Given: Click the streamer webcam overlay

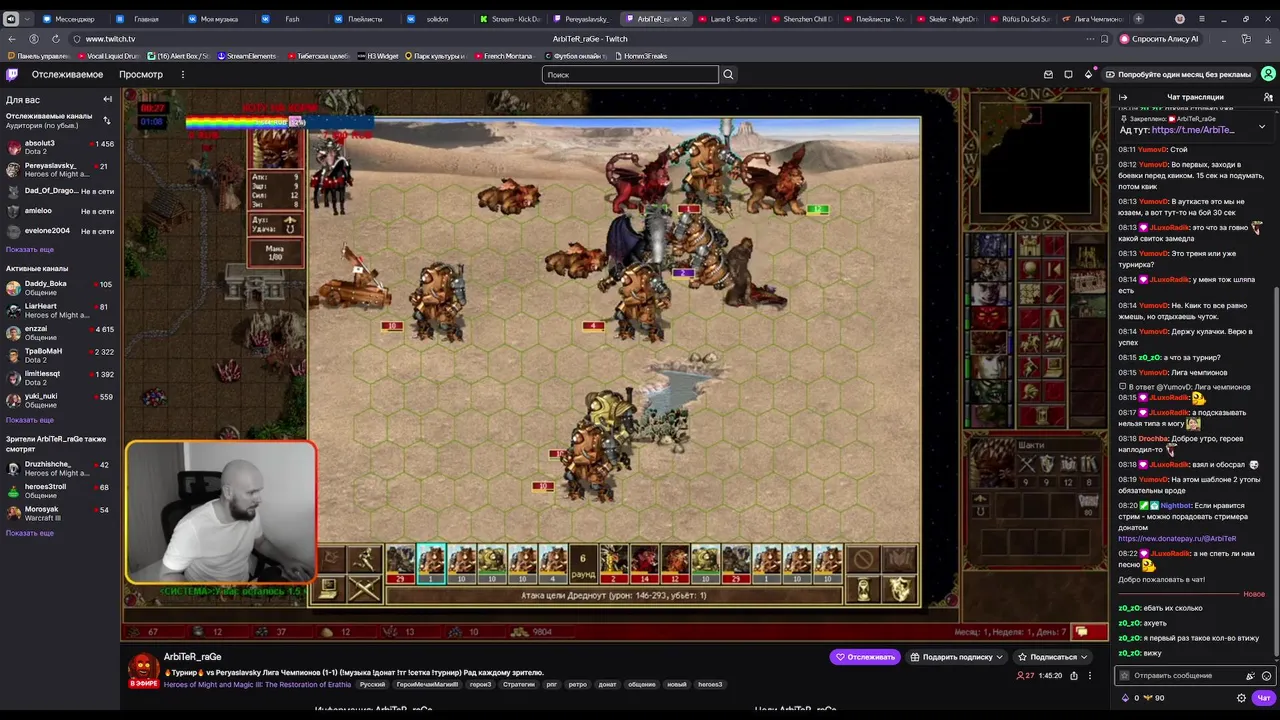Looking at the screenshot, I should click(x=221, y=512).
